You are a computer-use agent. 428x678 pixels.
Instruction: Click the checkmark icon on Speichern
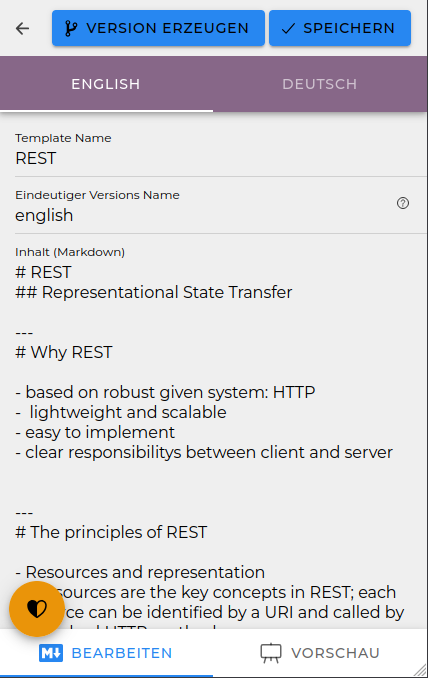[288, 29]
